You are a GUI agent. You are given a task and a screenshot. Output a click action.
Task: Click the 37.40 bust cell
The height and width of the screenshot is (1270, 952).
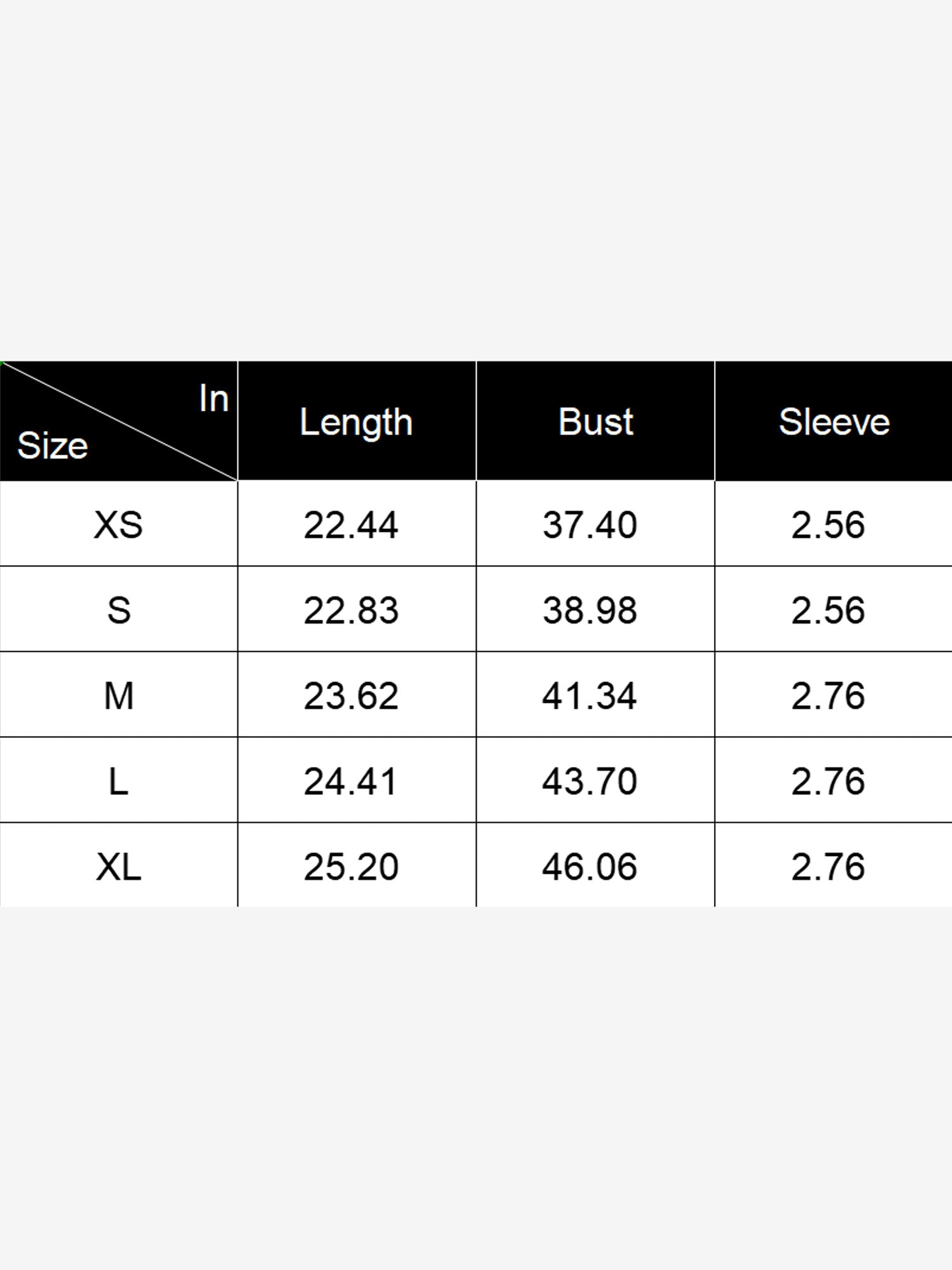590,525
